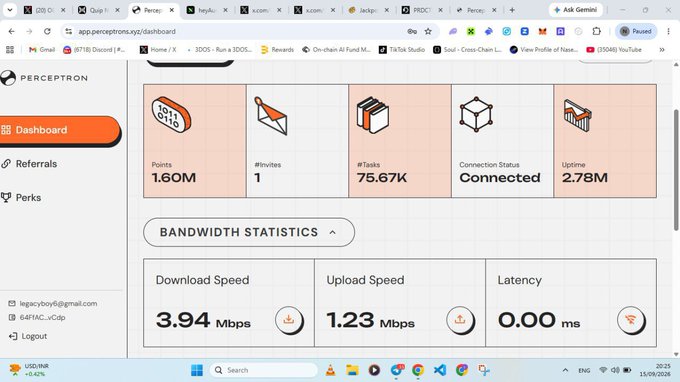Click the Tasks books icon
Image resolution: width=680 pixels, height=382 pixels.
point(373,115)
